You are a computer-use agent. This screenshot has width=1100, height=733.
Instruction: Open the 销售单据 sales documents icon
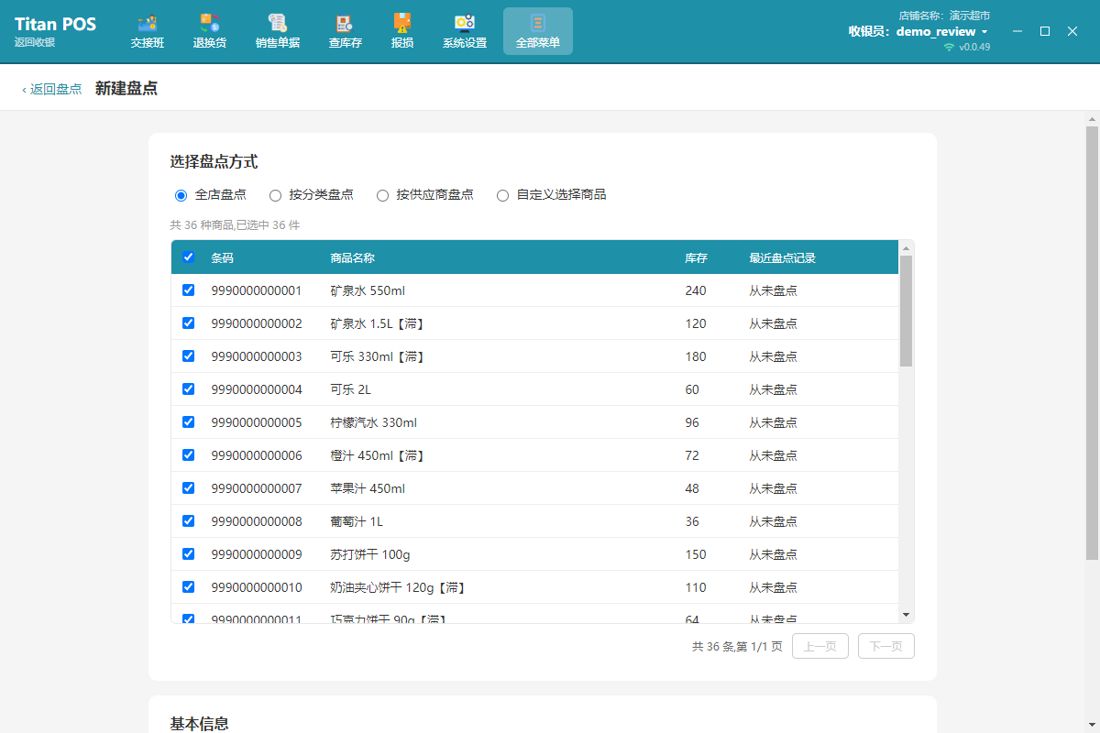tap(277, 32)
